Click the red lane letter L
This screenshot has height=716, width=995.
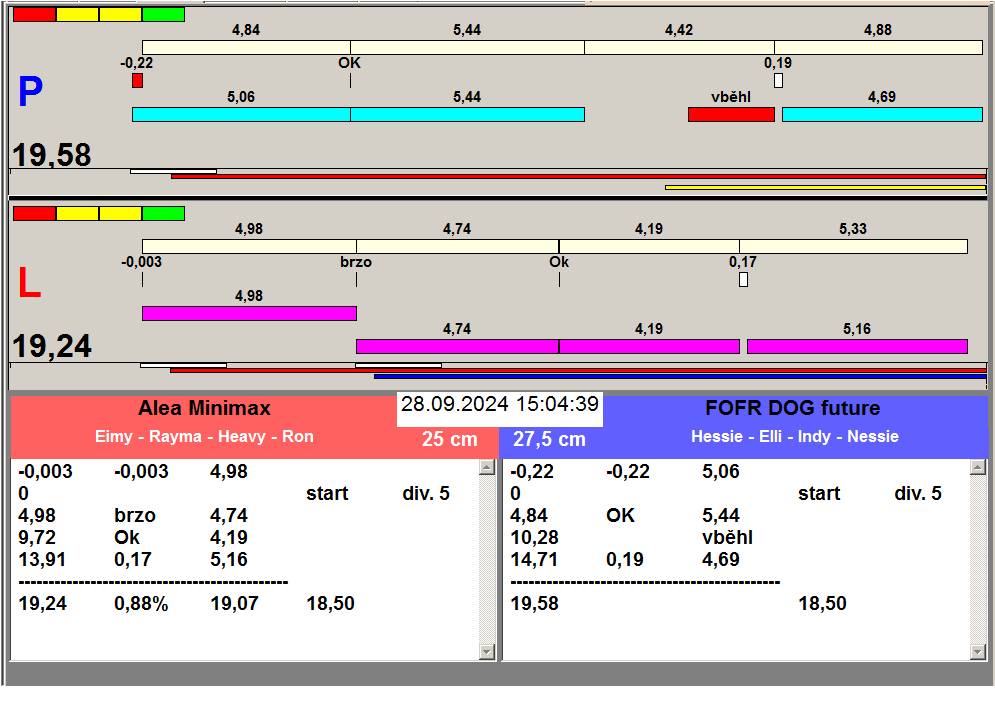pos(29,282)
